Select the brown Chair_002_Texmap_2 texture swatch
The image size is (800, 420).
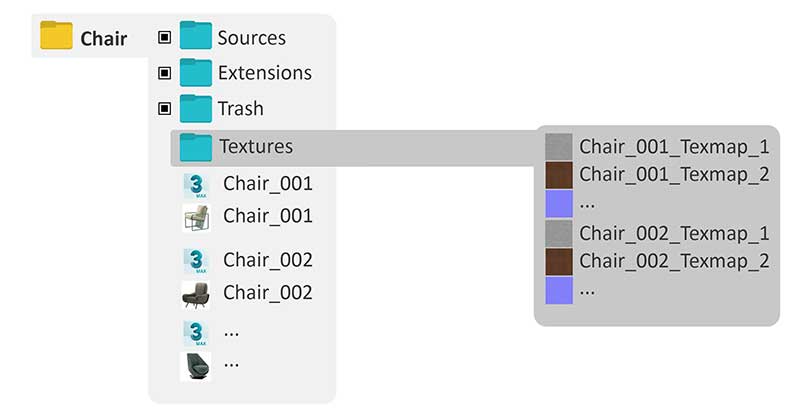coord(559,261)
